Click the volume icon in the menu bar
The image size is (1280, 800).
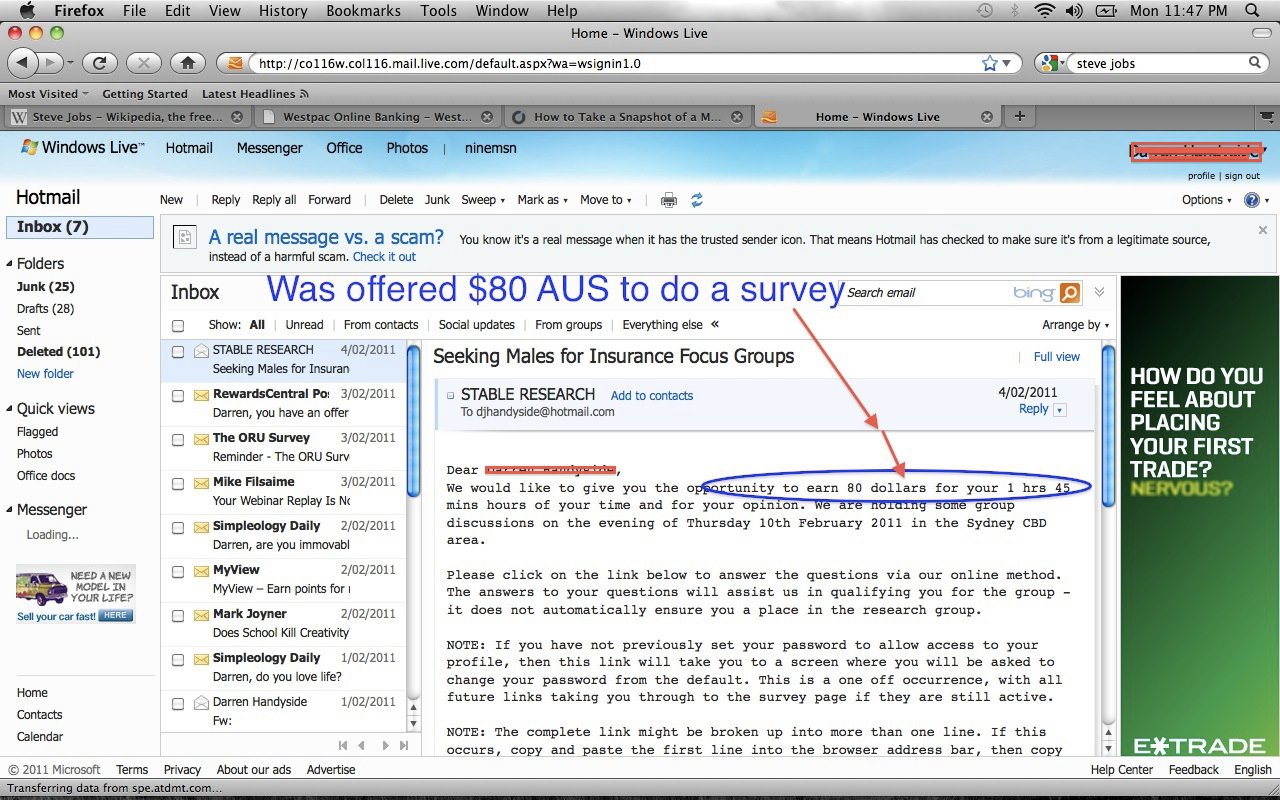point(1076,11)
